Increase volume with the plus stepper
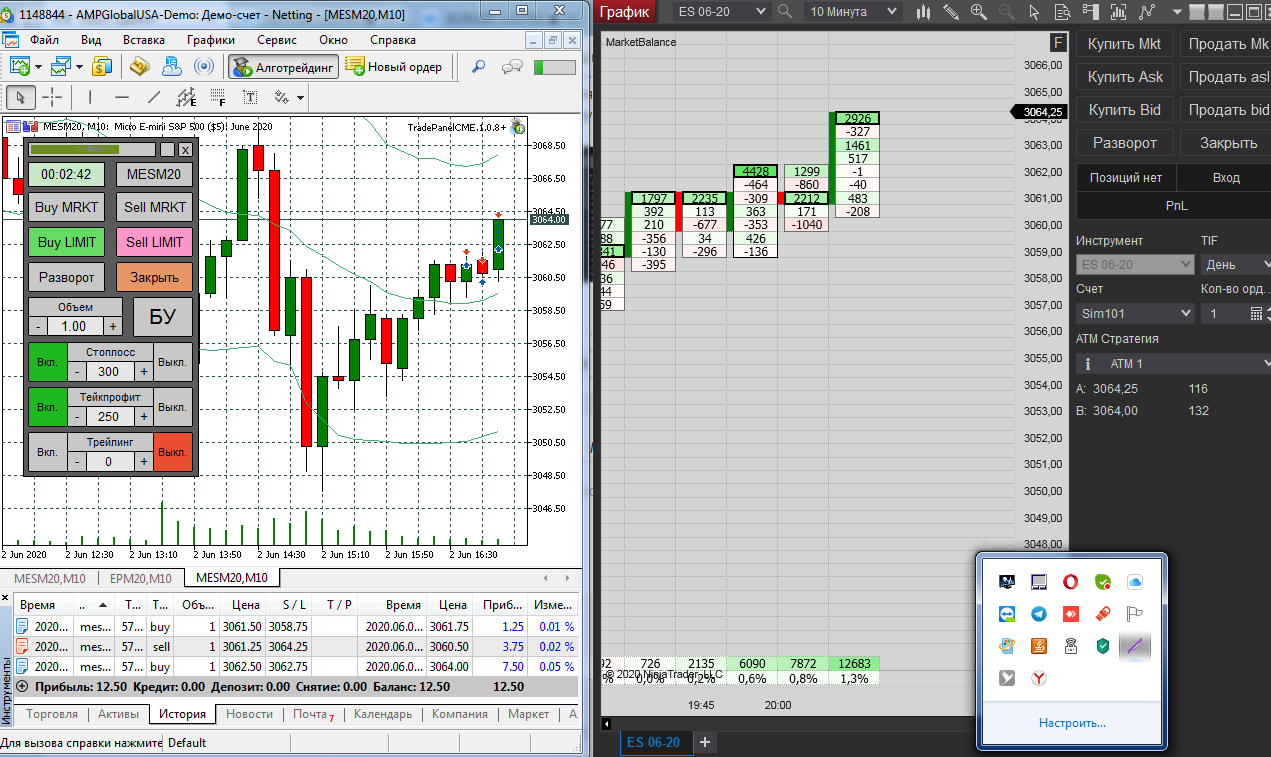This screenshot has width=1271, height=757. (113, 326)
